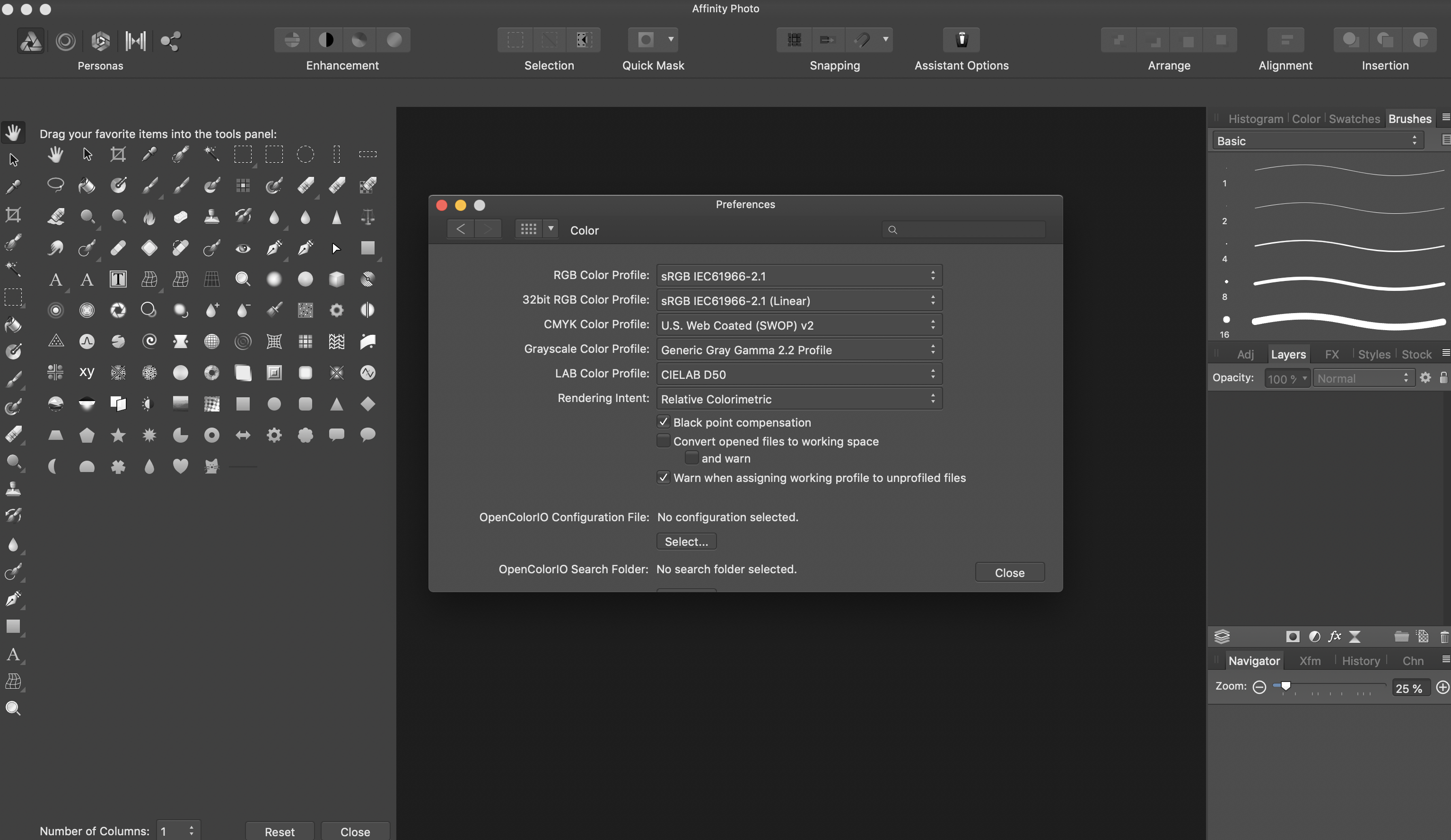The height and width of the screenshot is (840, 1451).
Task: Pick the Cat shape tool in the customize grid
Action: [x=212, y=466]
